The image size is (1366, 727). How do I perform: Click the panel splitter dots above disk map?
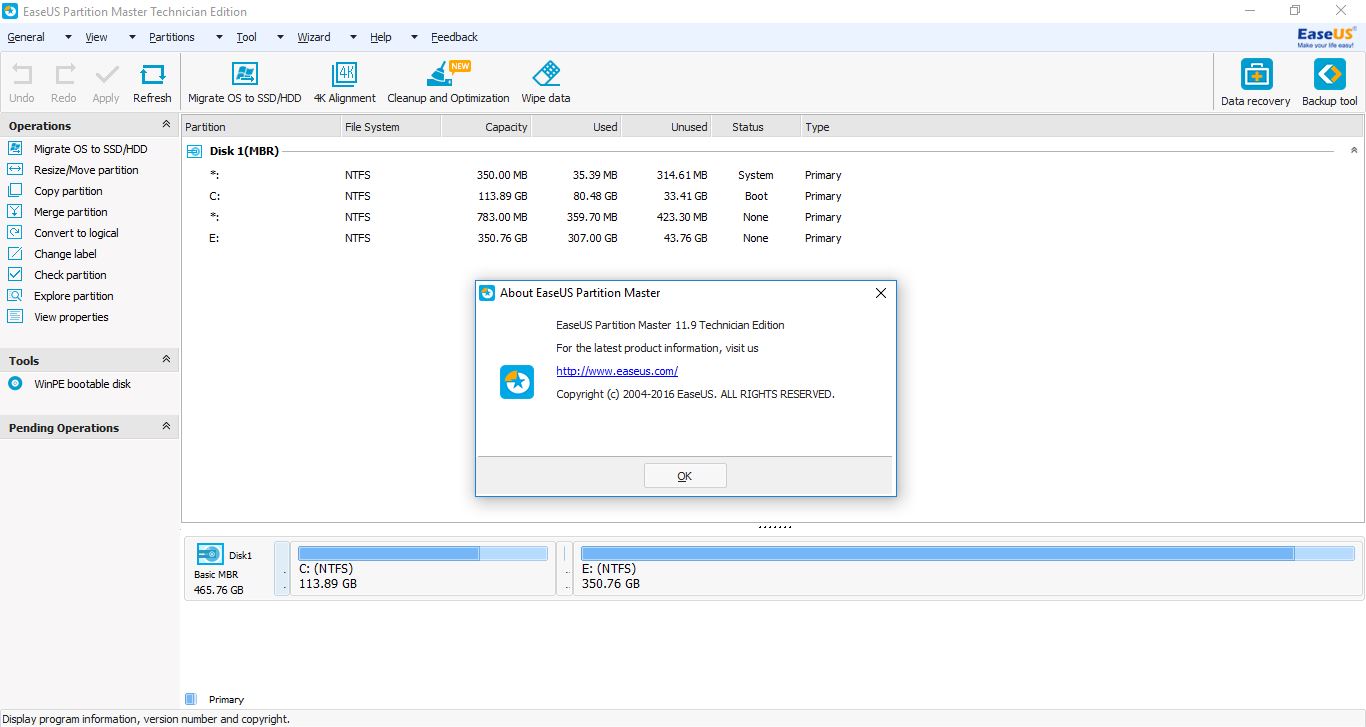coord(774,526)
